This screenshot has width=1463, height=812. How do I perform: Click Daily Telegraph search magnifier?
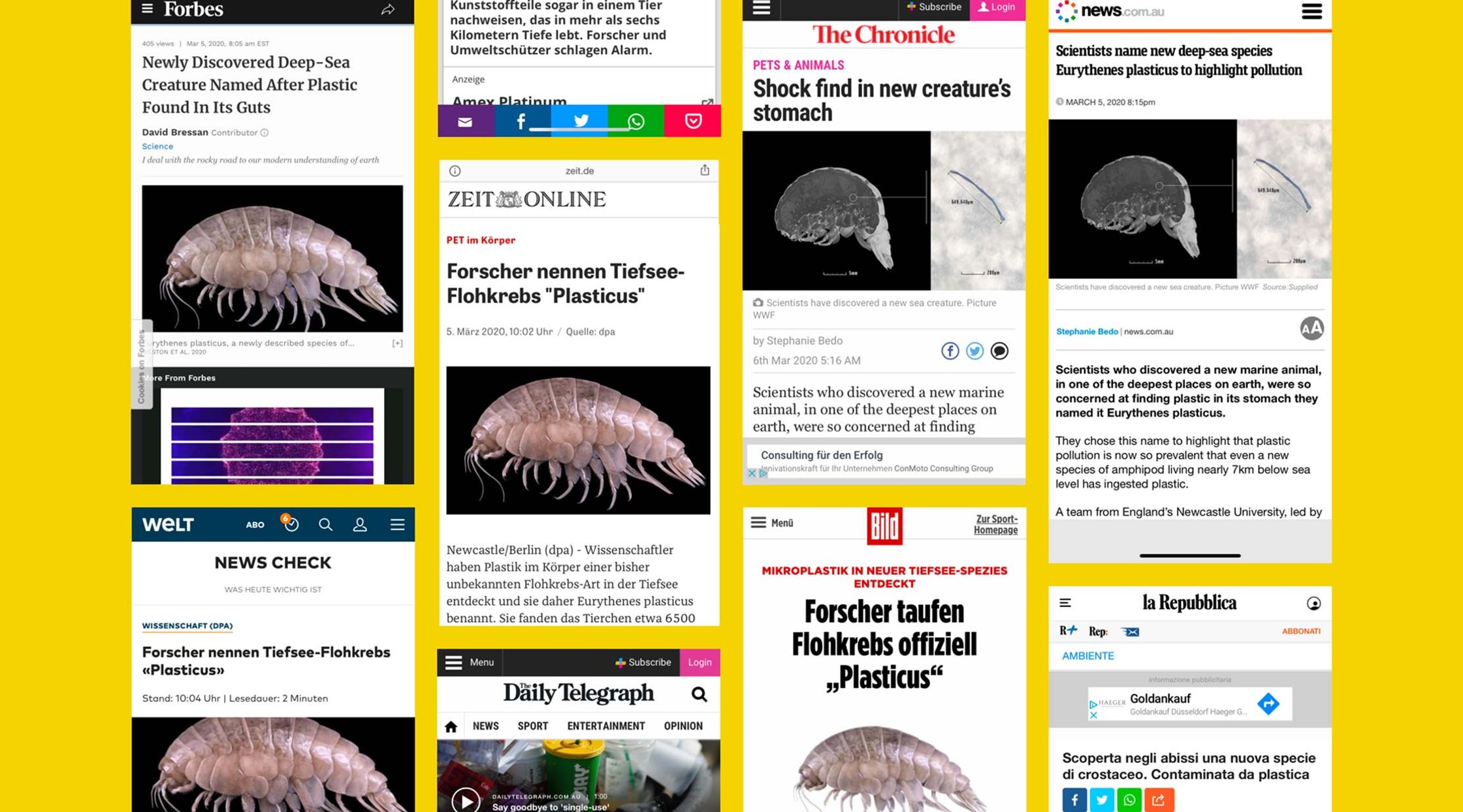(x=699, y=694)
